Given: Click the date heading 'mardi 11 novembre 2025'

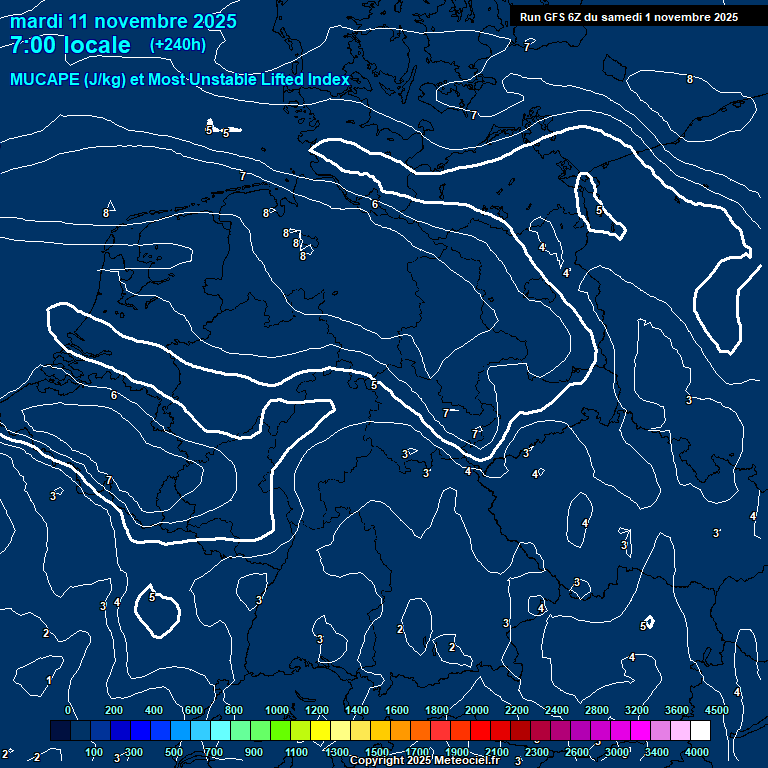Looking at the screenshot, I should click(x=123, y=21).
